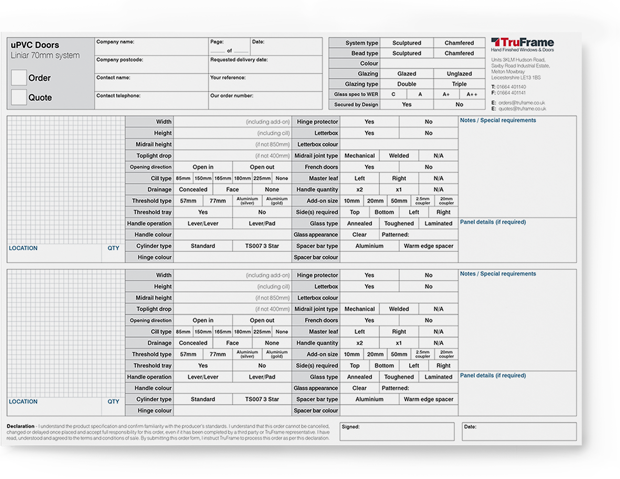
Task: Click the LOCATION field of the first door
Action: click(x=54, y=253)
